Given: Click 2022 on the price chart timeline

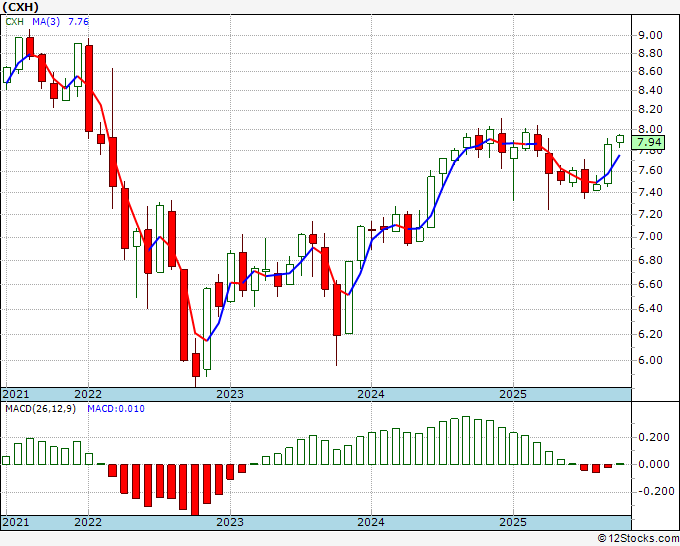Looking at the screenshot, I should point(88,394).
